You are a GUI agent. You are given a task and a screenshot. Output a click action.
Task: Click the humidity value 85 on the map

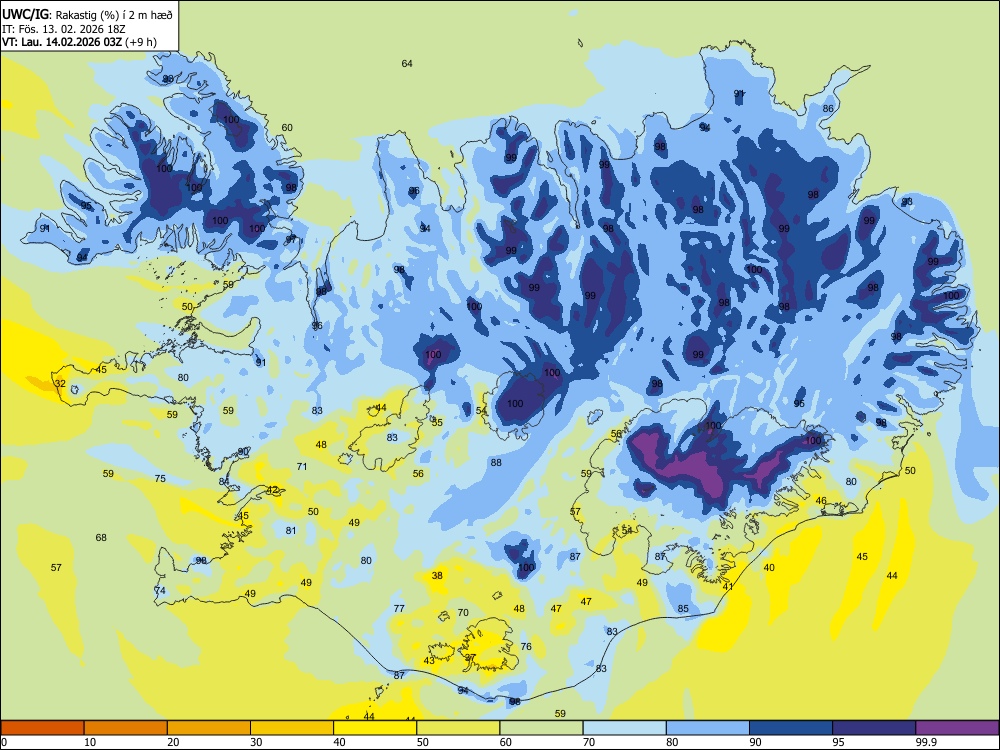683,608
